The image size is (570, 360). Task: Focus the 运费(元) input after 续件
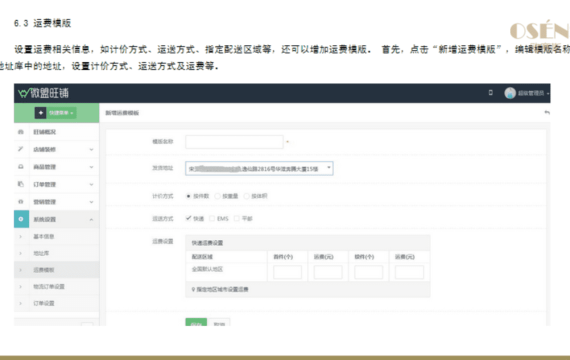pyautogui.click(x=409, y=272)
